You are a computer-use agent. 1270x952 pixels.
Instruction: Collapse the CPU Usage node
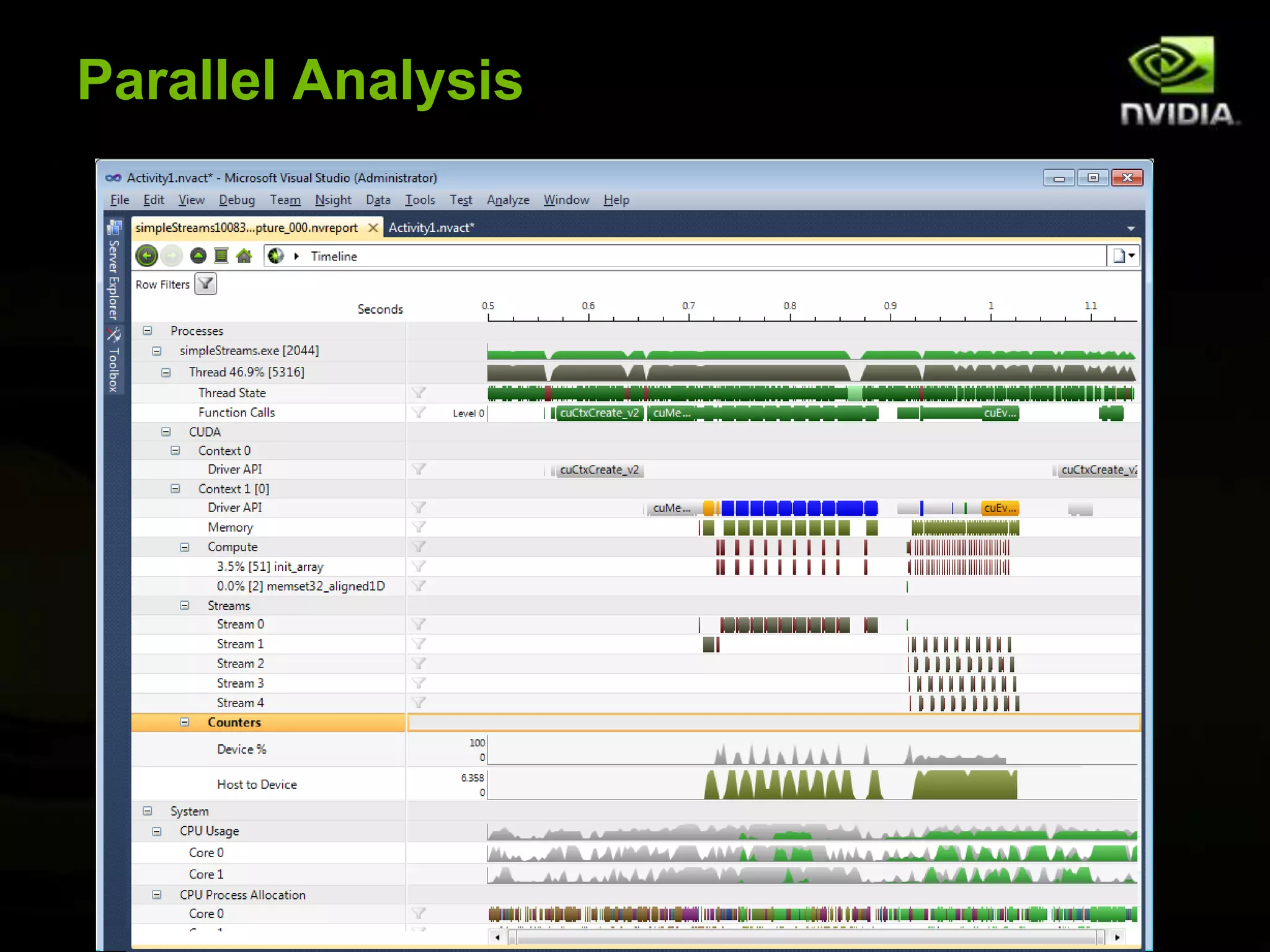[157, 831]
